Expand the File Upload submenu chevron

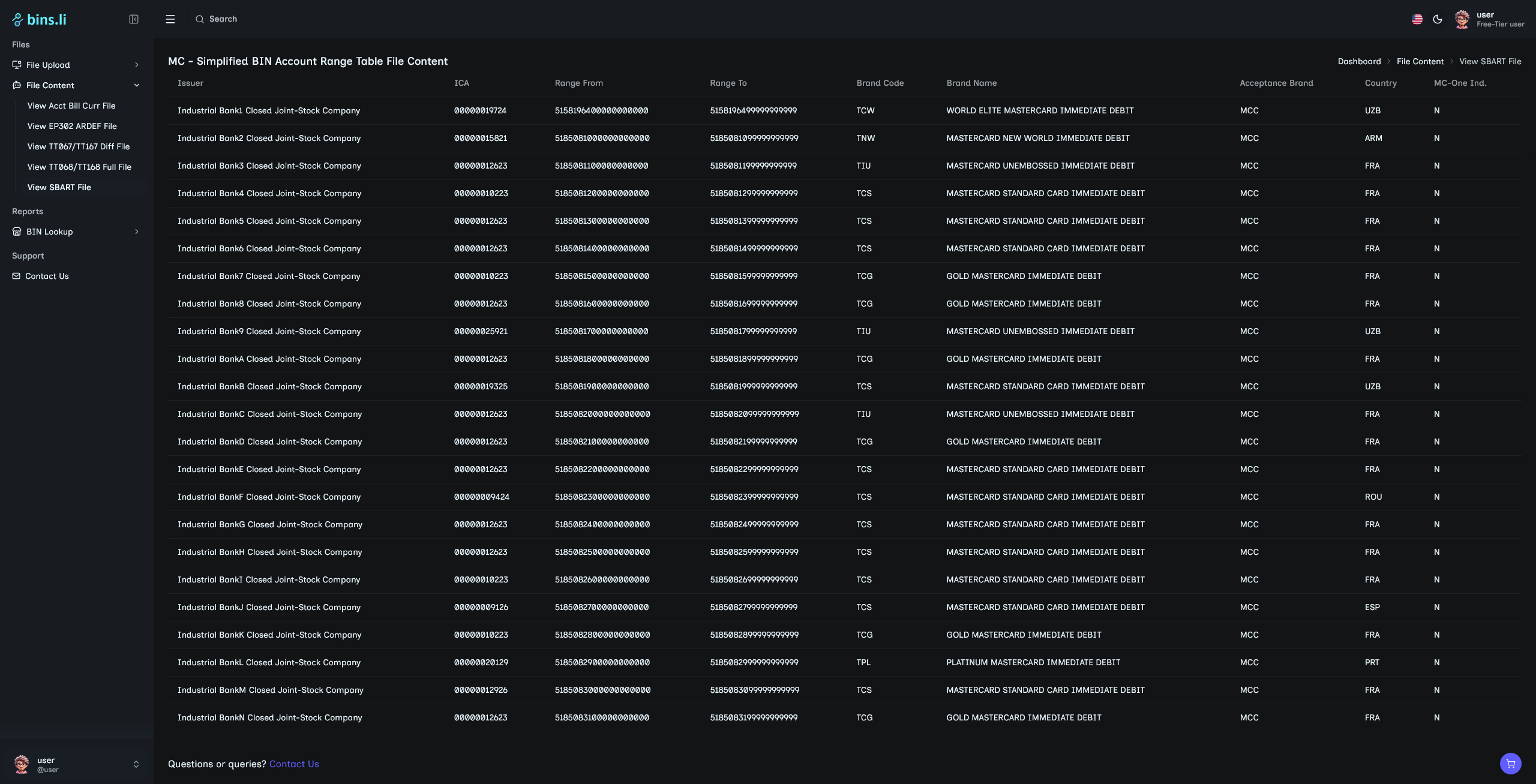click(137, 65)
